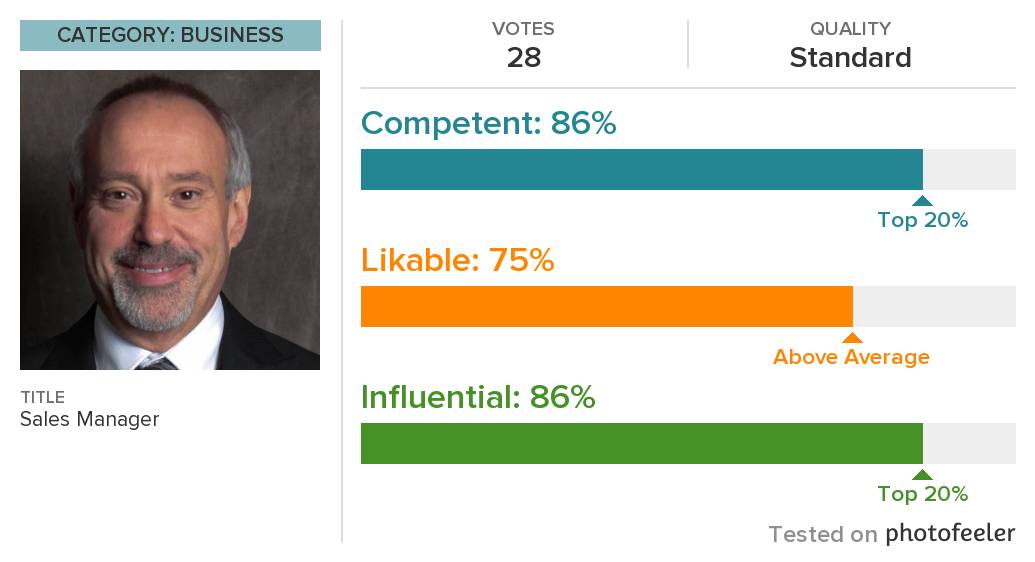1035x562 pixels.
Task: Click the Tested on text
Action: coord(822,534)
